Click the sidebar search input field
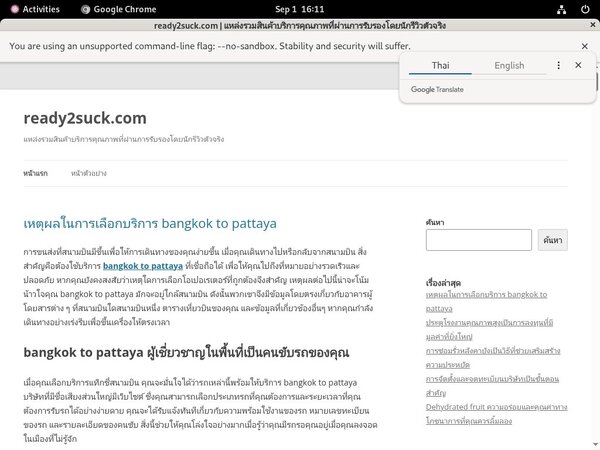600x450 pixels. pos(478,240)
